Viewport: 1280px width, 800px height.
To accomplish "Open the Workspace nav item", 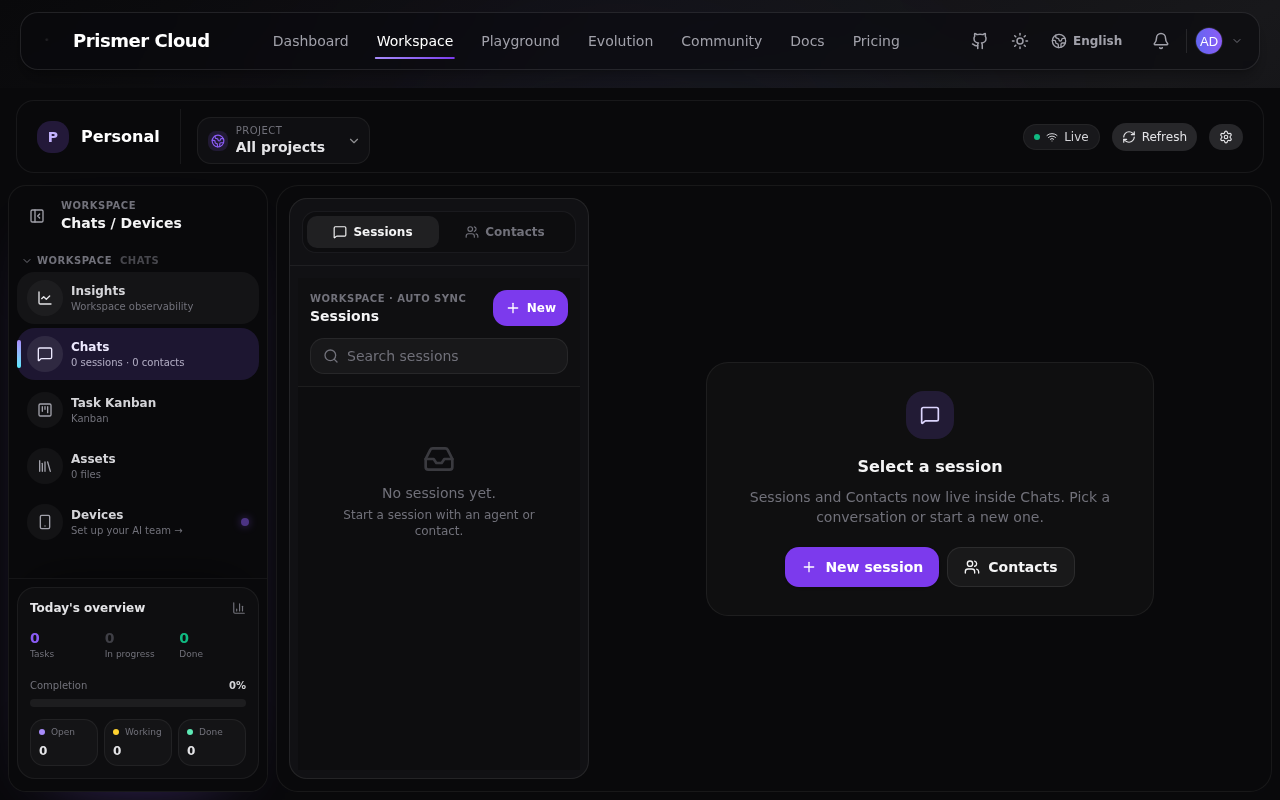I will (414, 41).
